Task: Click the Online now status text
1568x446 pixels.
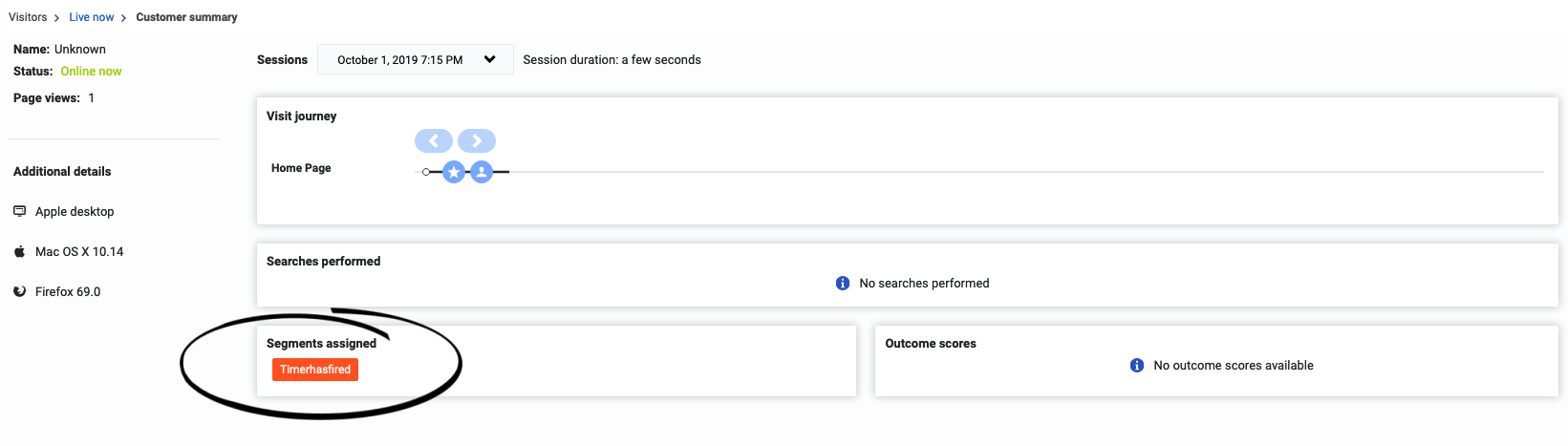Action: pos(91,72)
